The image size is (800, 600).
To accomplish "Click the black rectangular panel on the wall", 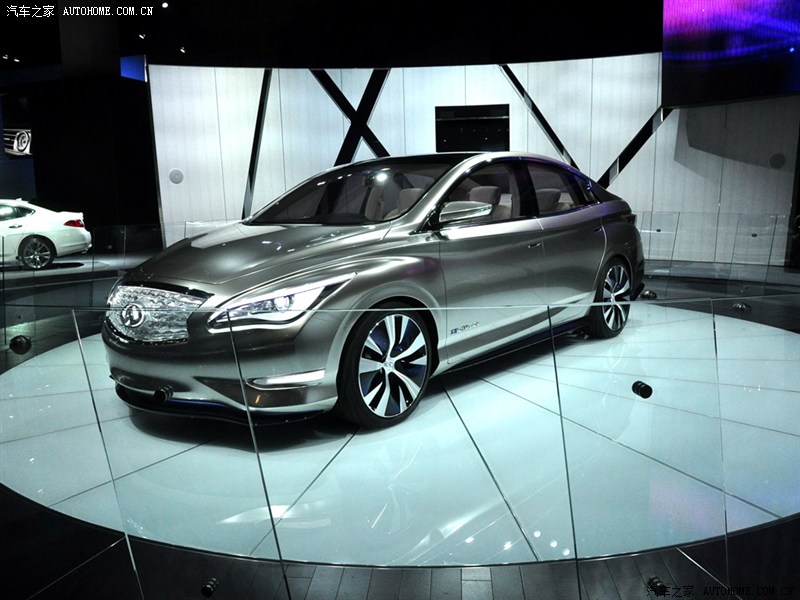I will point(471,128).
